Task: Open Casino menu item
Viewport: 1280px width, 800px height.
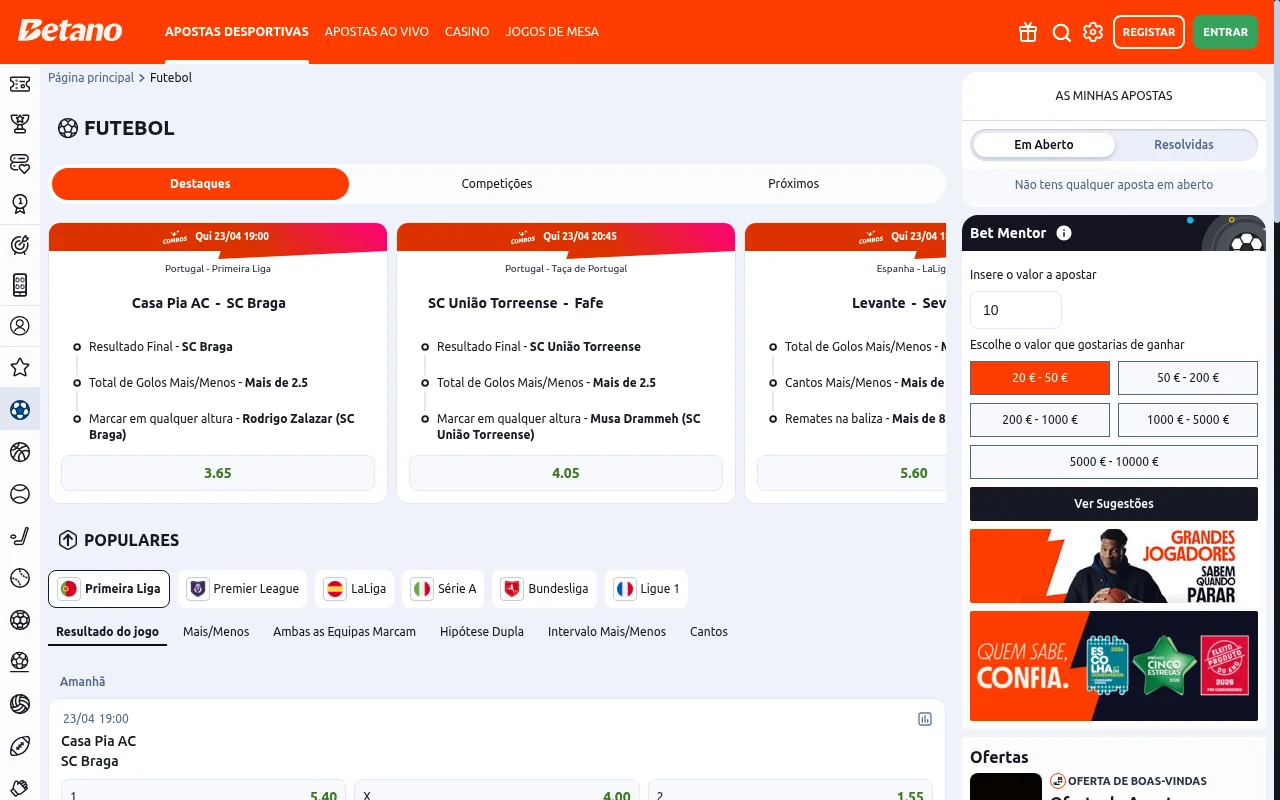Action: coord(467,32)
